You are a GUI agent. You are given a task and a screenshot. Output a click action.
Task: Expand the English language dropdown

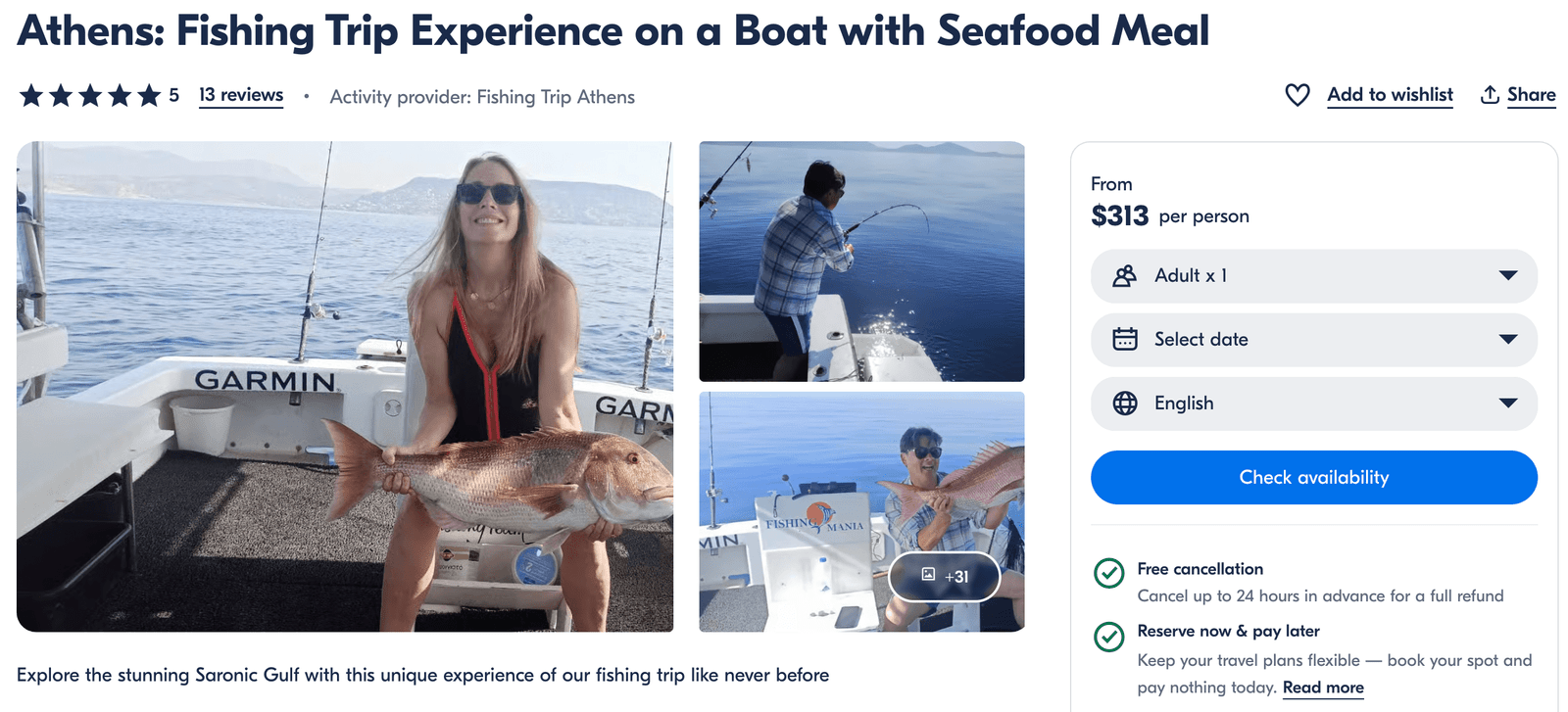click(x=1313, y=403)
